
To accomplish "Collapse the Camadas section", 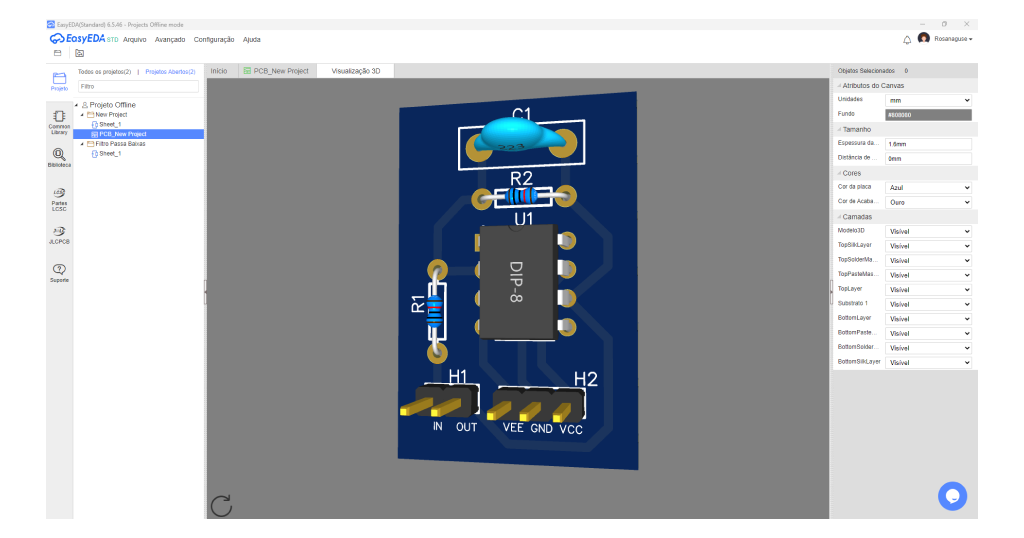I will pos(856,217).
